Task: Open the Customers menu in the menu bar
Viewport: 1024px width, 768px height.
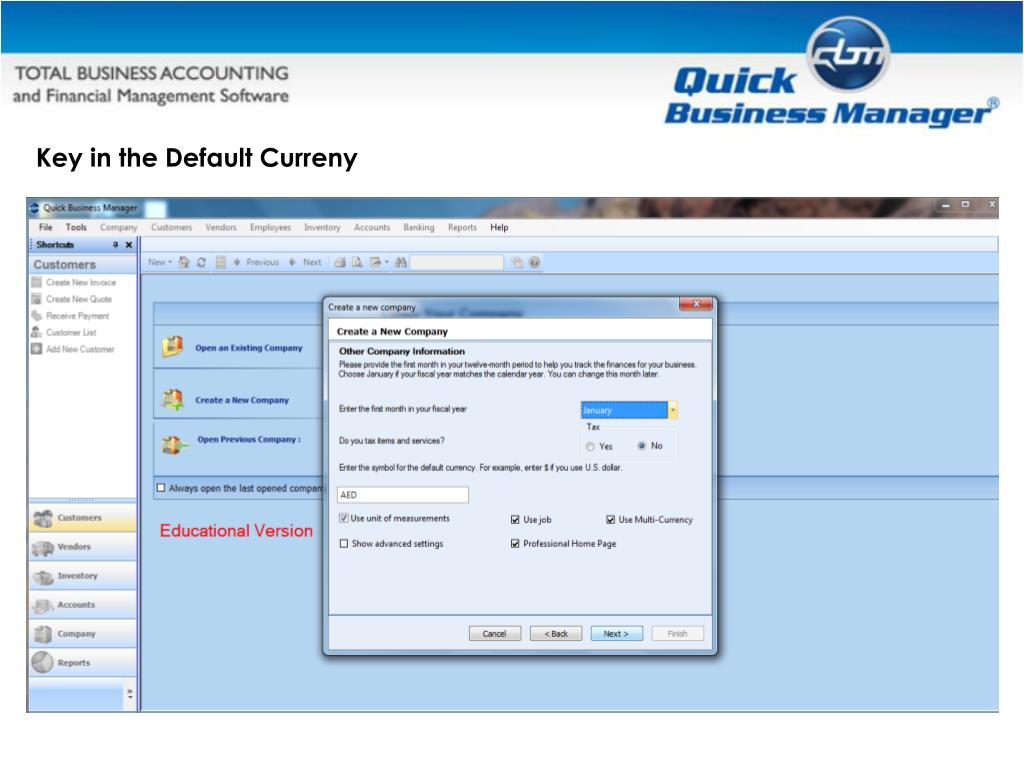Action: tap(171, 227)
